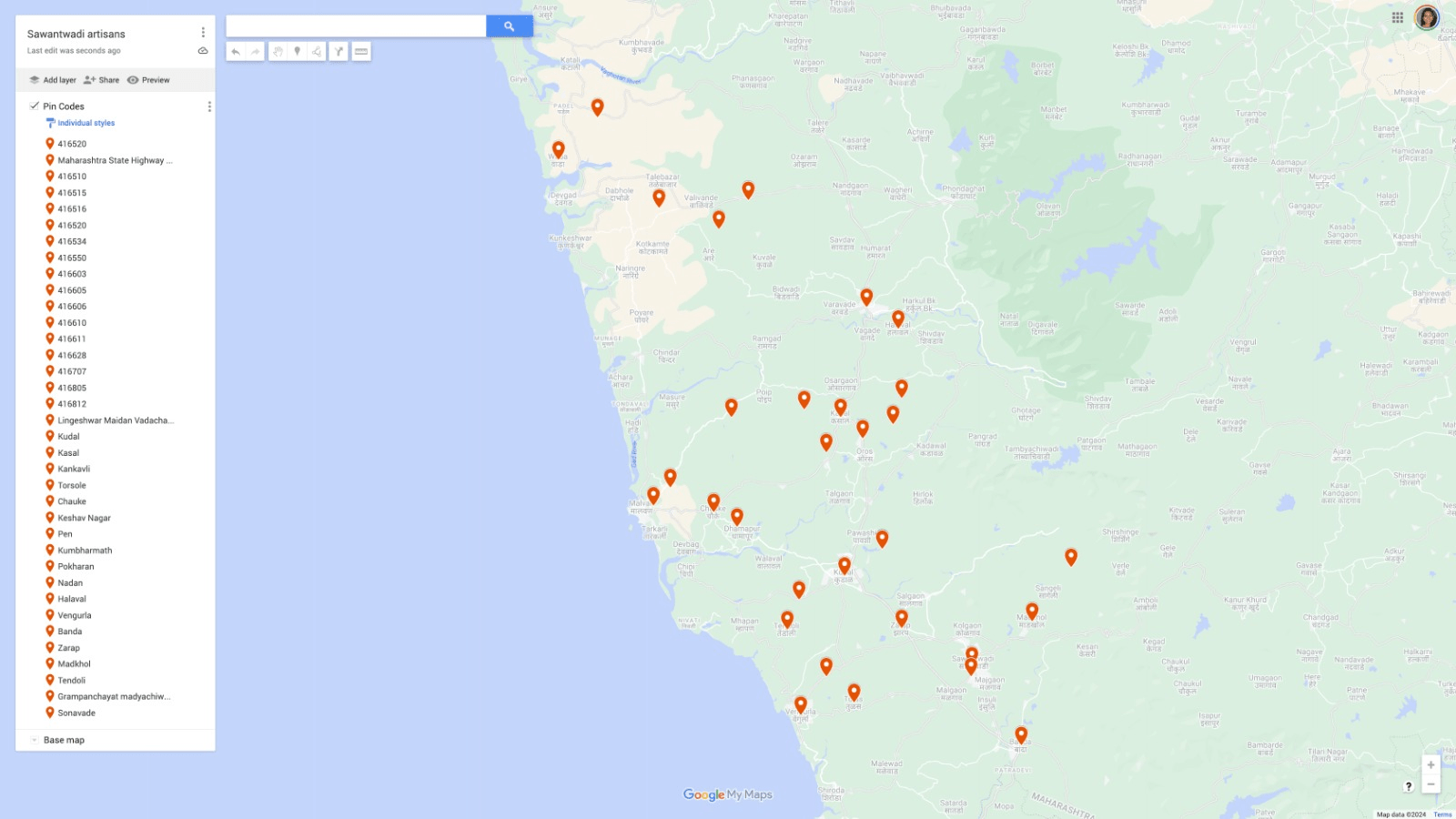The width and height of the screenshot is (1456, 819).
Task: Select the Add directions tool
Action: (339, 52)
